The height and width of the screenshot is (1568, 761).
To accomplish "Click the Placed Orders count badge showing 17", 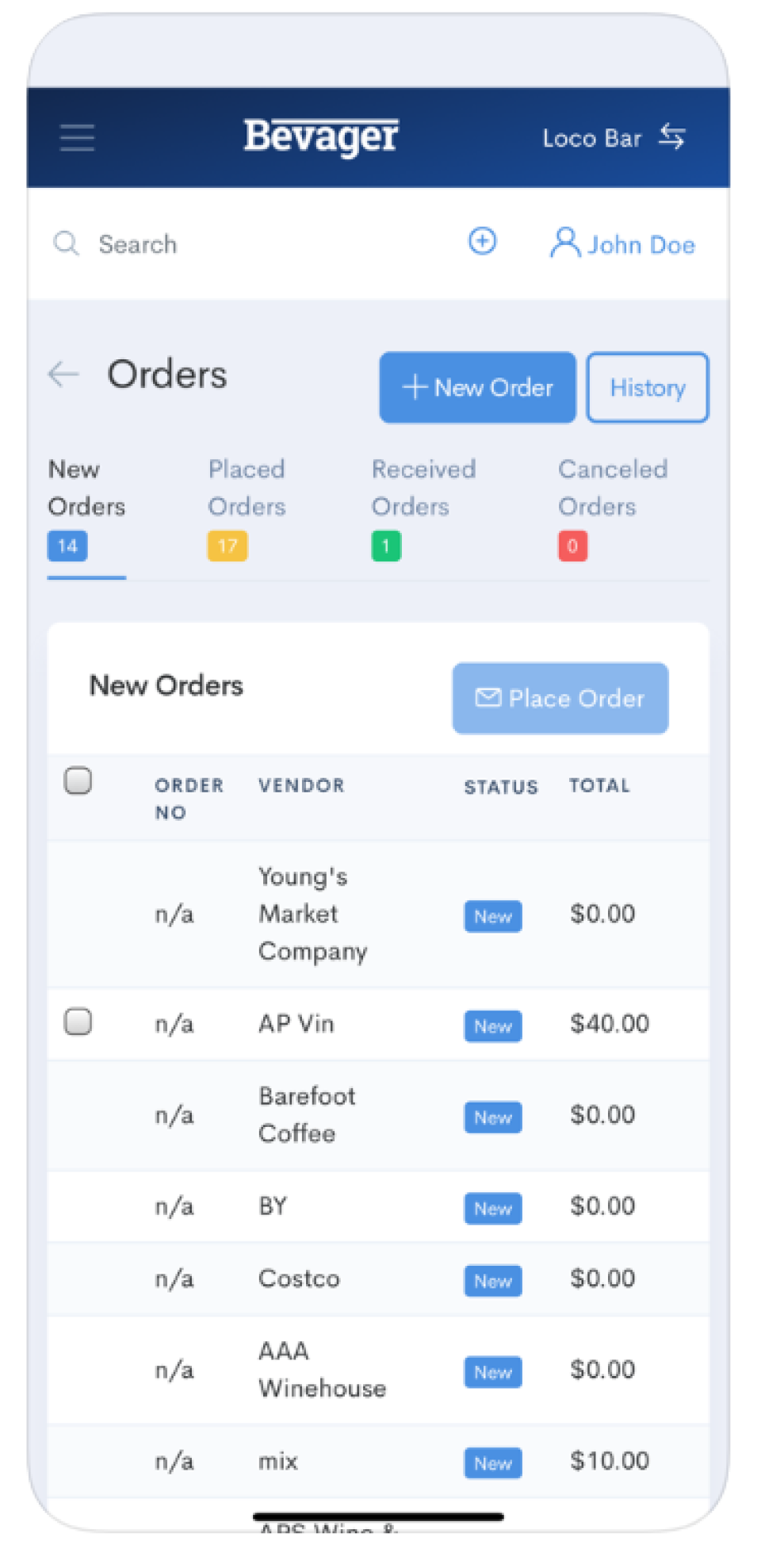I will [227, 546].
